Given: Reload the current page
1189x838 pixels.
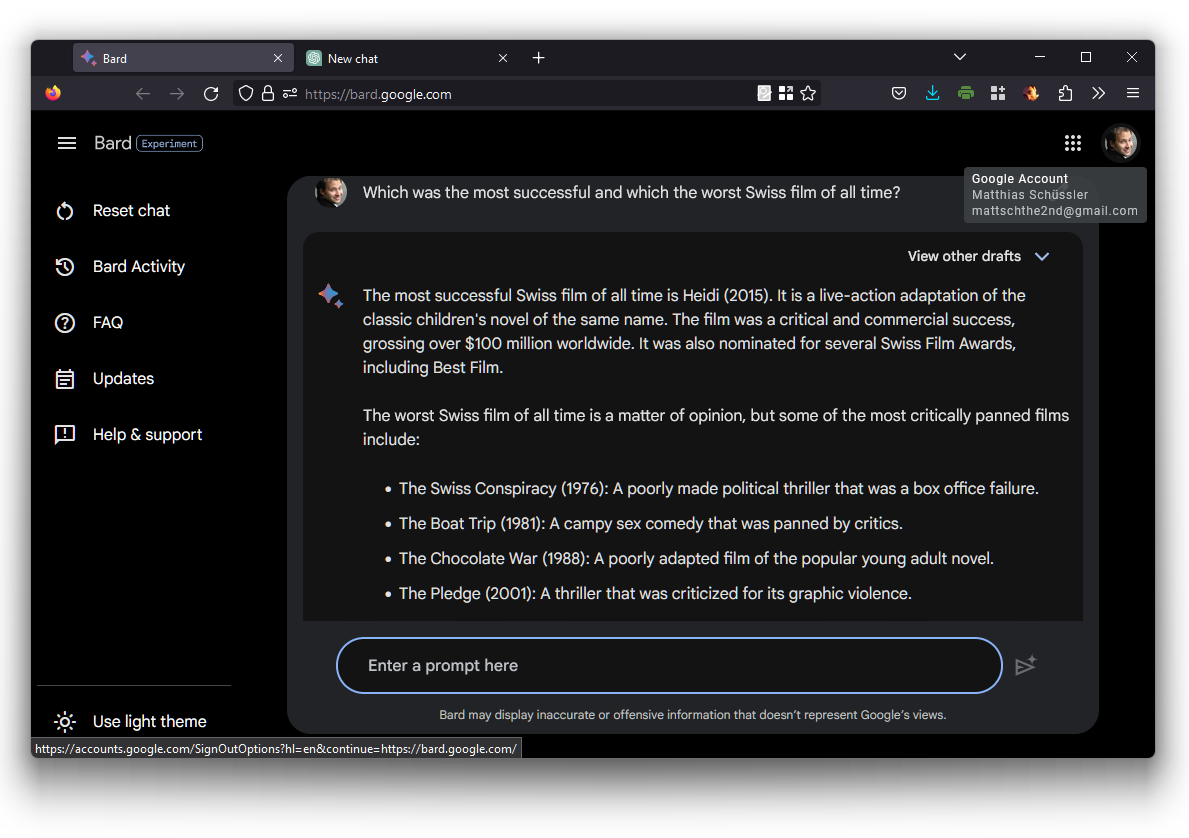Looking at the screenshot, I should click(x=211, y=94).
